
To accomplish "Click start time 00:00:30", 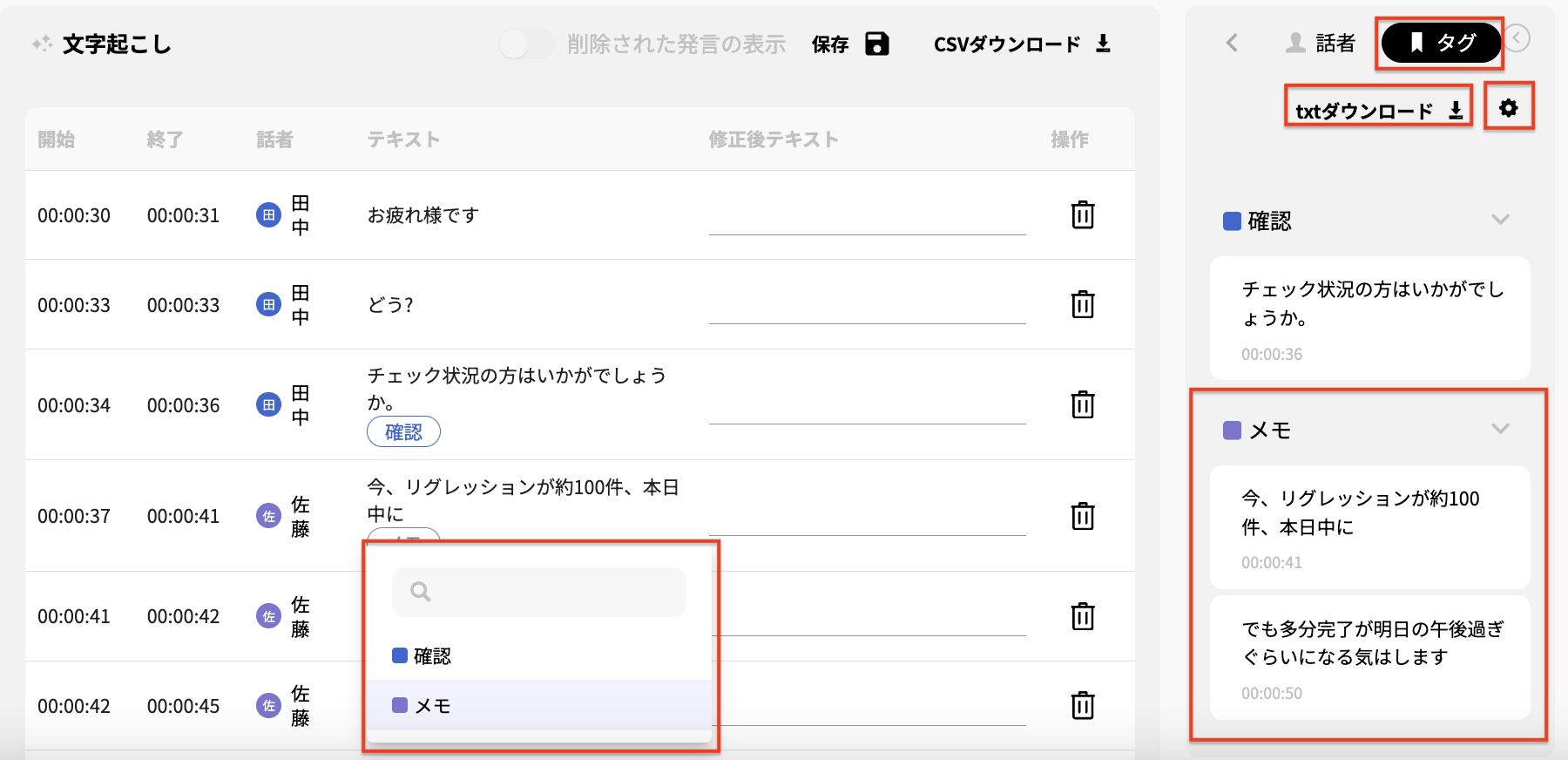I will pos(74,215).
